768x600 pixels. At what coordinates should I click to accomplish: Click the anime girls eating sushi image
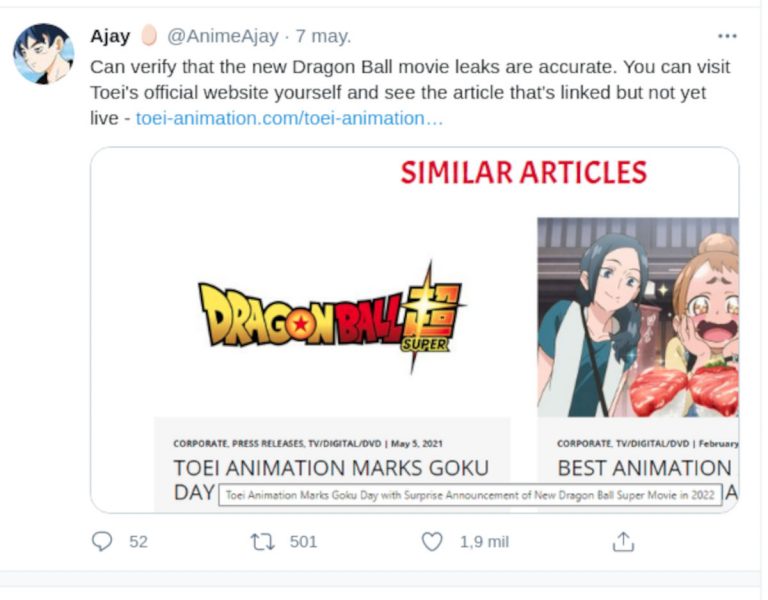point(637,317)
